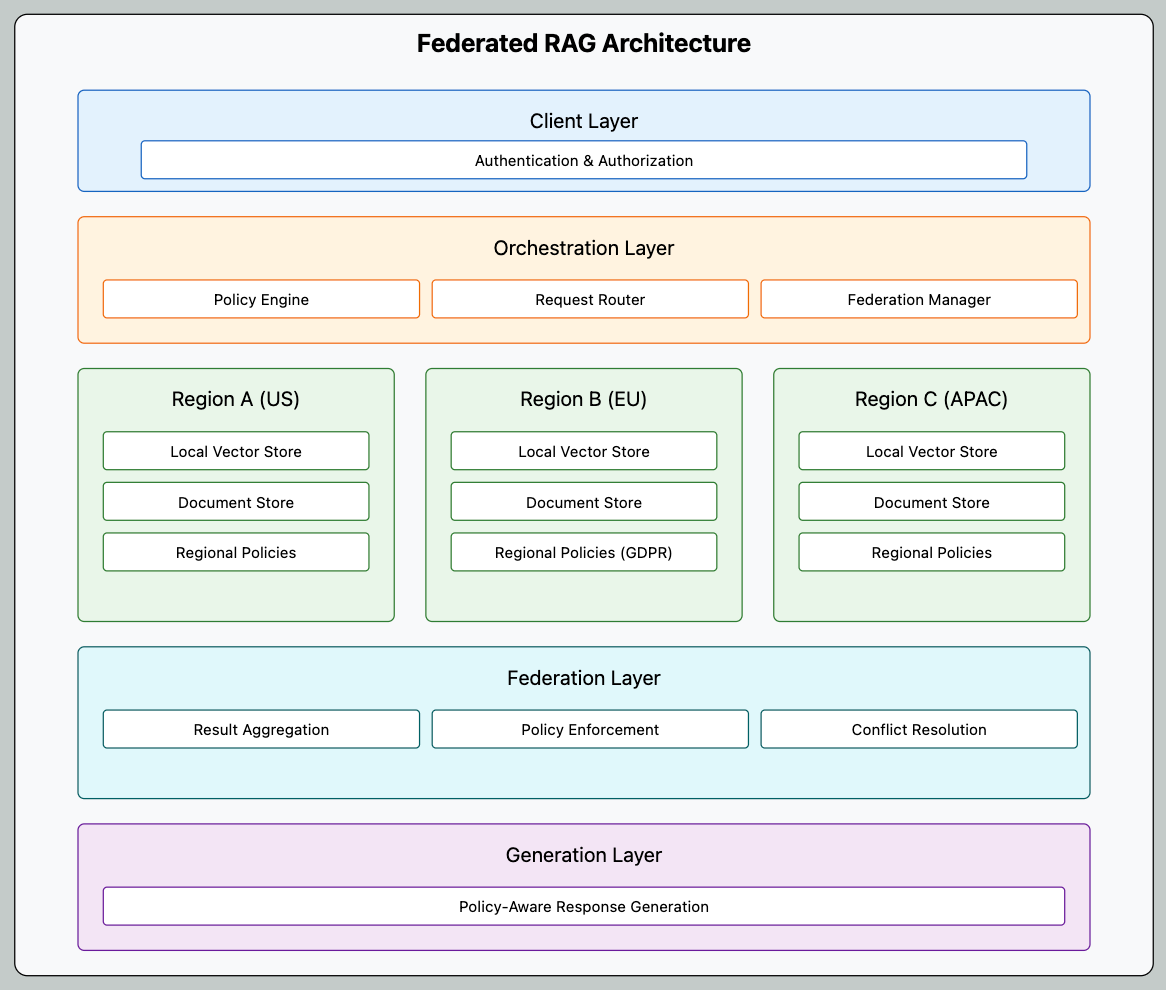Select the Federation Layer heading
This screenshot has height=990, width=1166.
(x=584, y=678)
